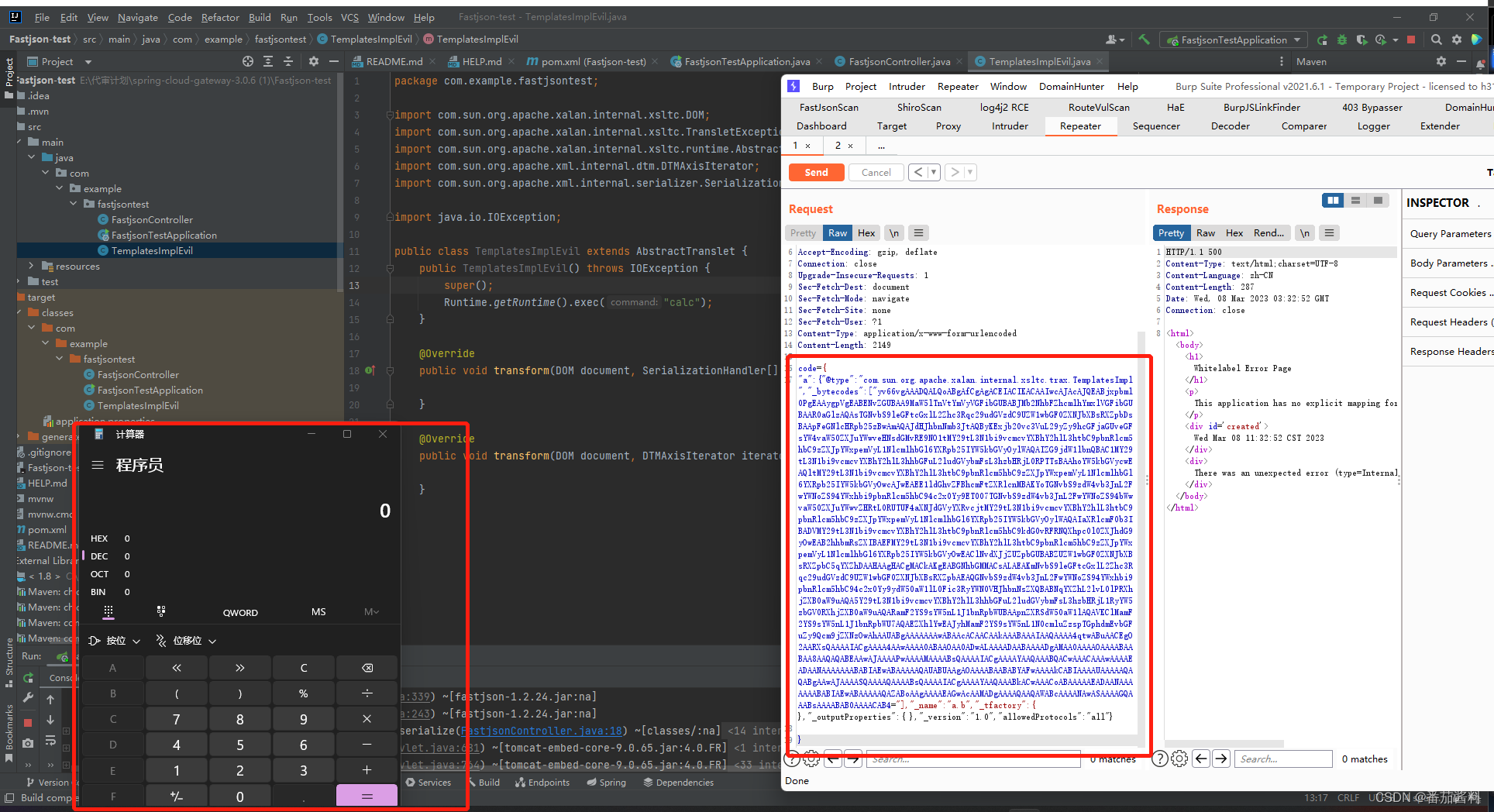1494x812 pixels.
Task: Open IDE settings gear in top toolbar
Action: tap(1456, 40)
